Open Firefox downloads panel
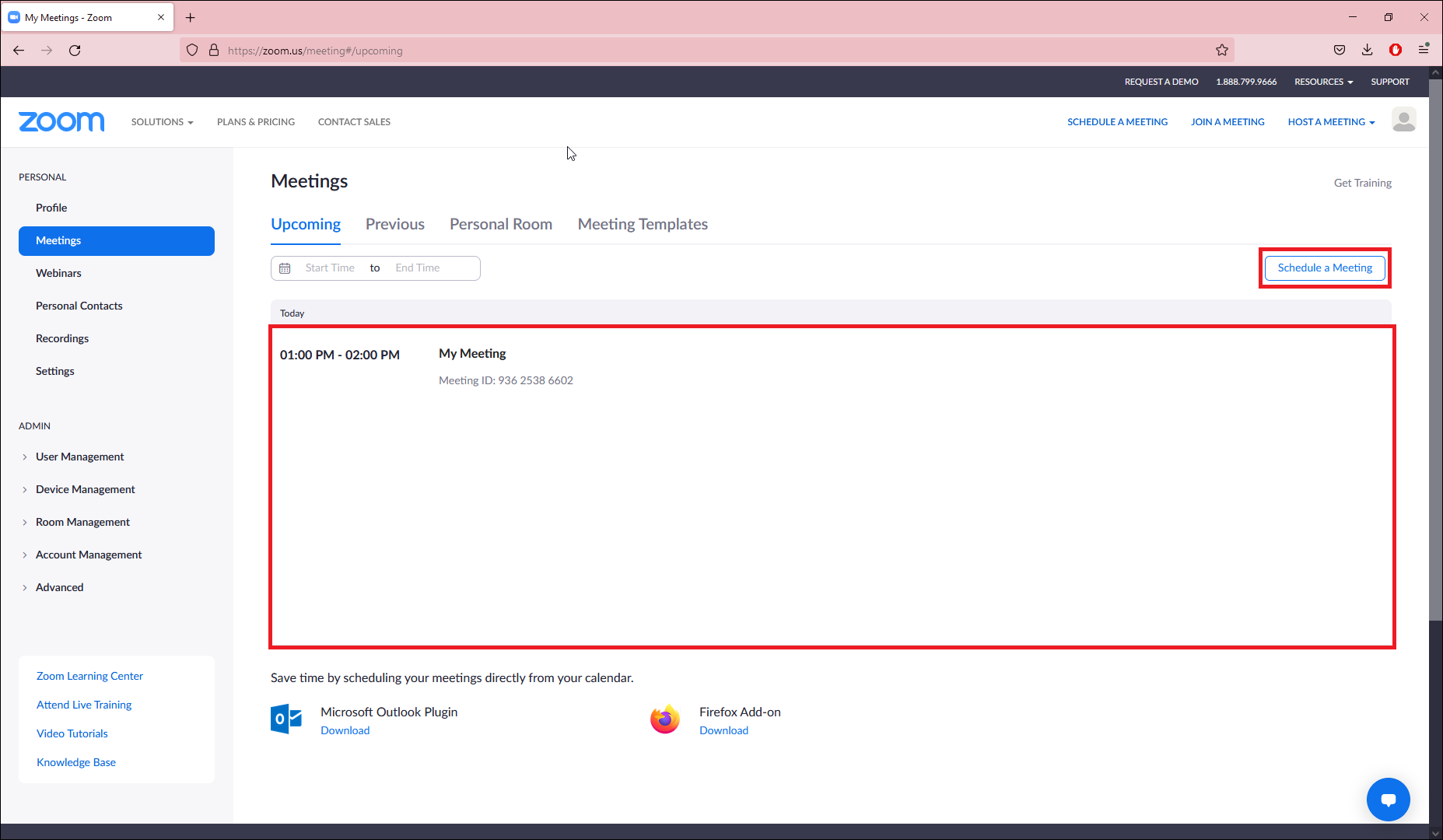 tap(1367, 51)
